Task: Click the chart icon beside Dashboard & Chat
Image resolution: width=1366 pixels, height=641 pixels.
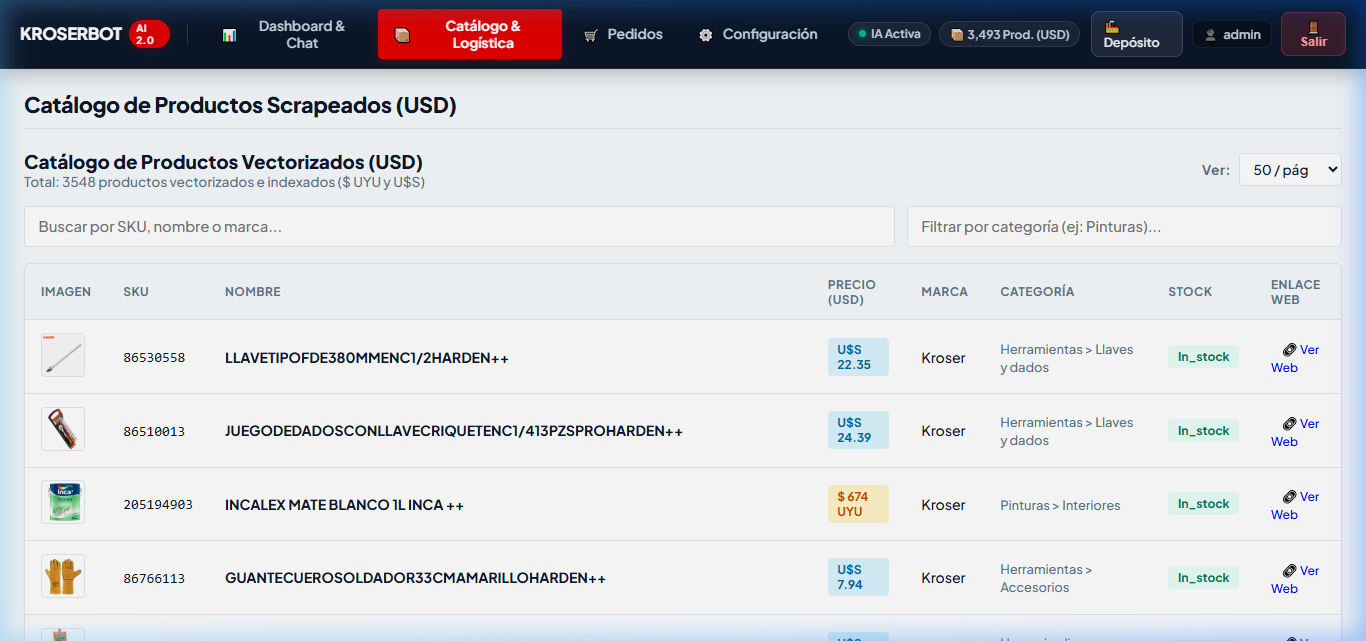Action: click(x=229, y=35)
